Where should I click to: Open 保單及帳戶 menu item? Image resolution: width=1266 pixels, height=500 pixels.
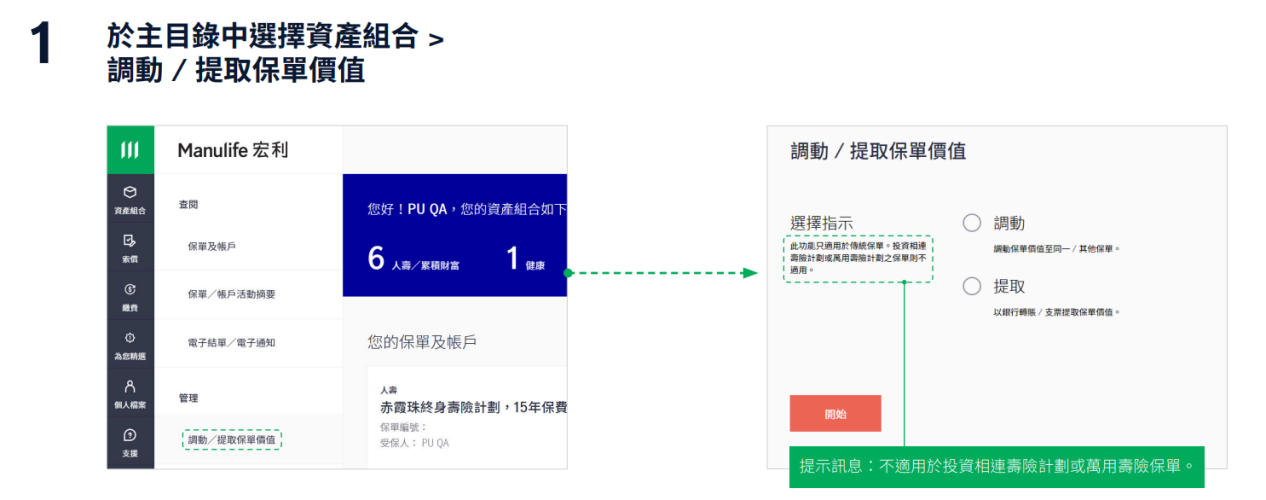tap(212, 246)
